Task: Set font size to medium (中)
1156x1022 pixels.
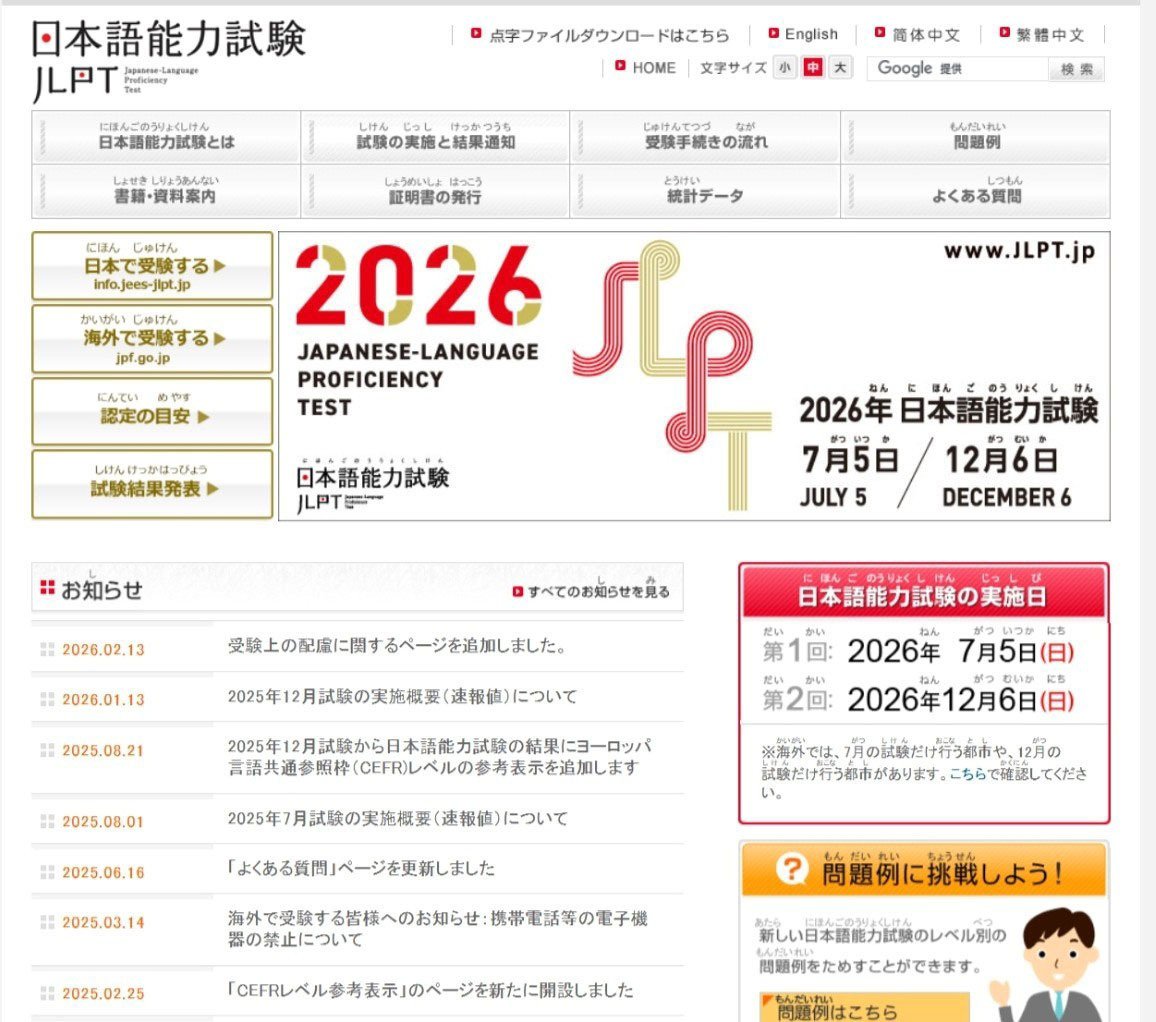Action: (x=813, y=68)
